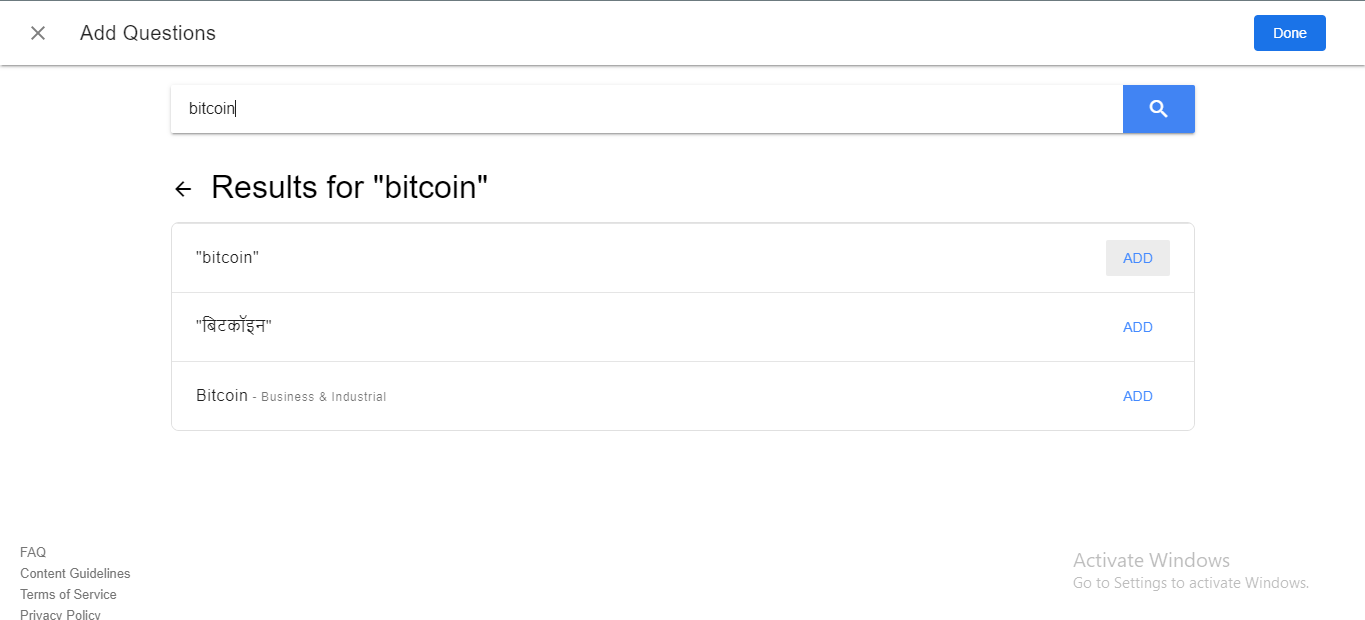Viewport: 1365px width, 620px height.
Task: Open Terms of Service link
Action: click(68, 594)
